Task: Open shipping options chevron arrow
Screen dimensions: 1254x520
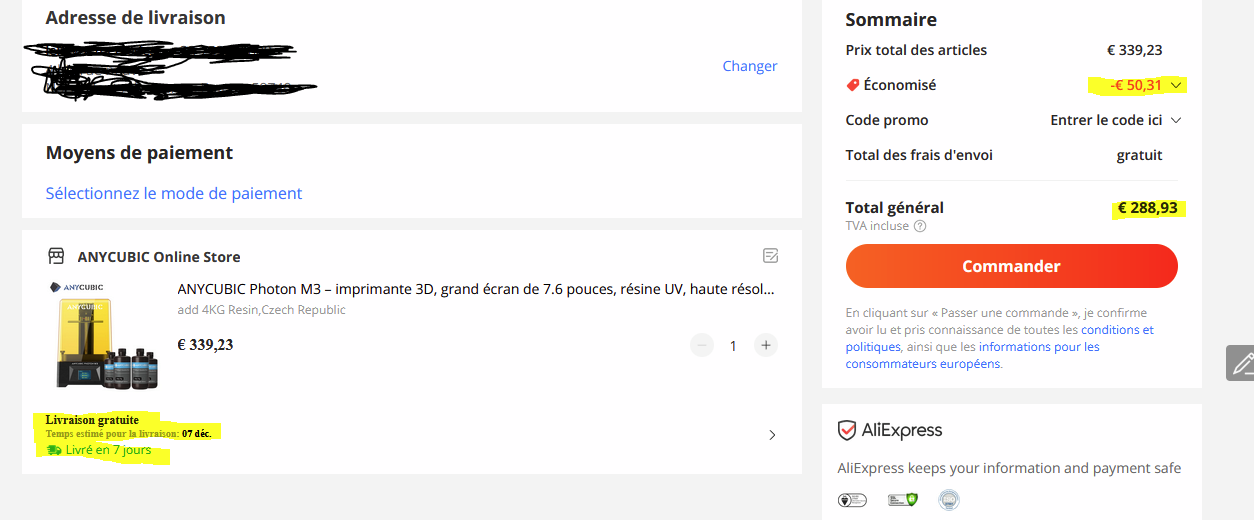Action: pos(772,435)
